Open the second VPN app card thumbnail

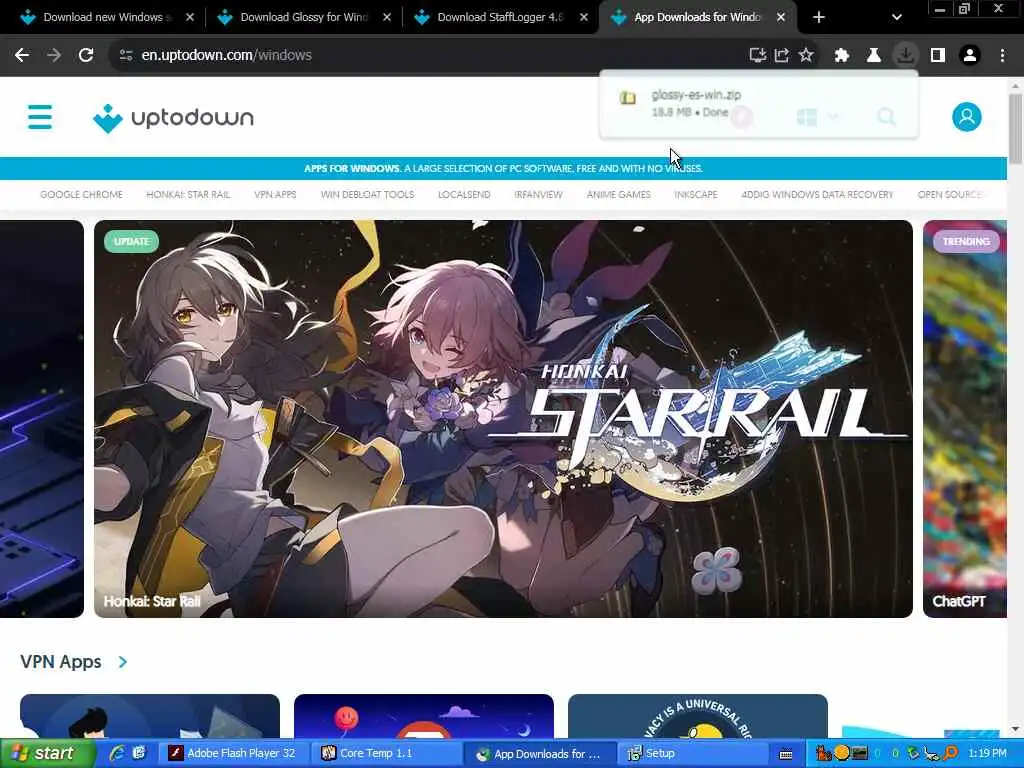point(424,716)
